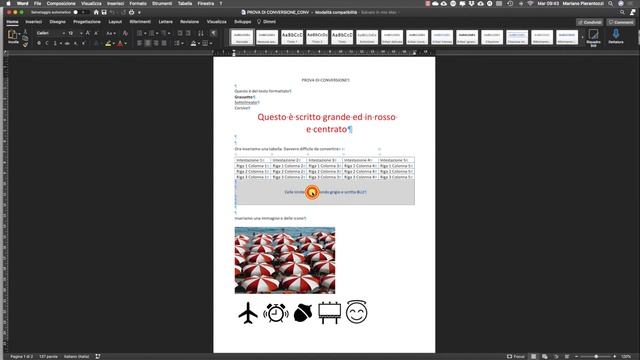Apply red font color

pyautogui.click(x=120, y=43)
